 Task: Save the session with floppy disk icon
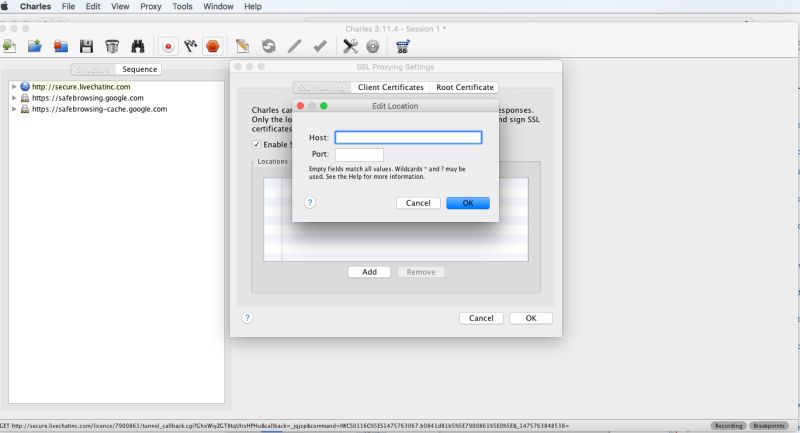click(86, 46)
